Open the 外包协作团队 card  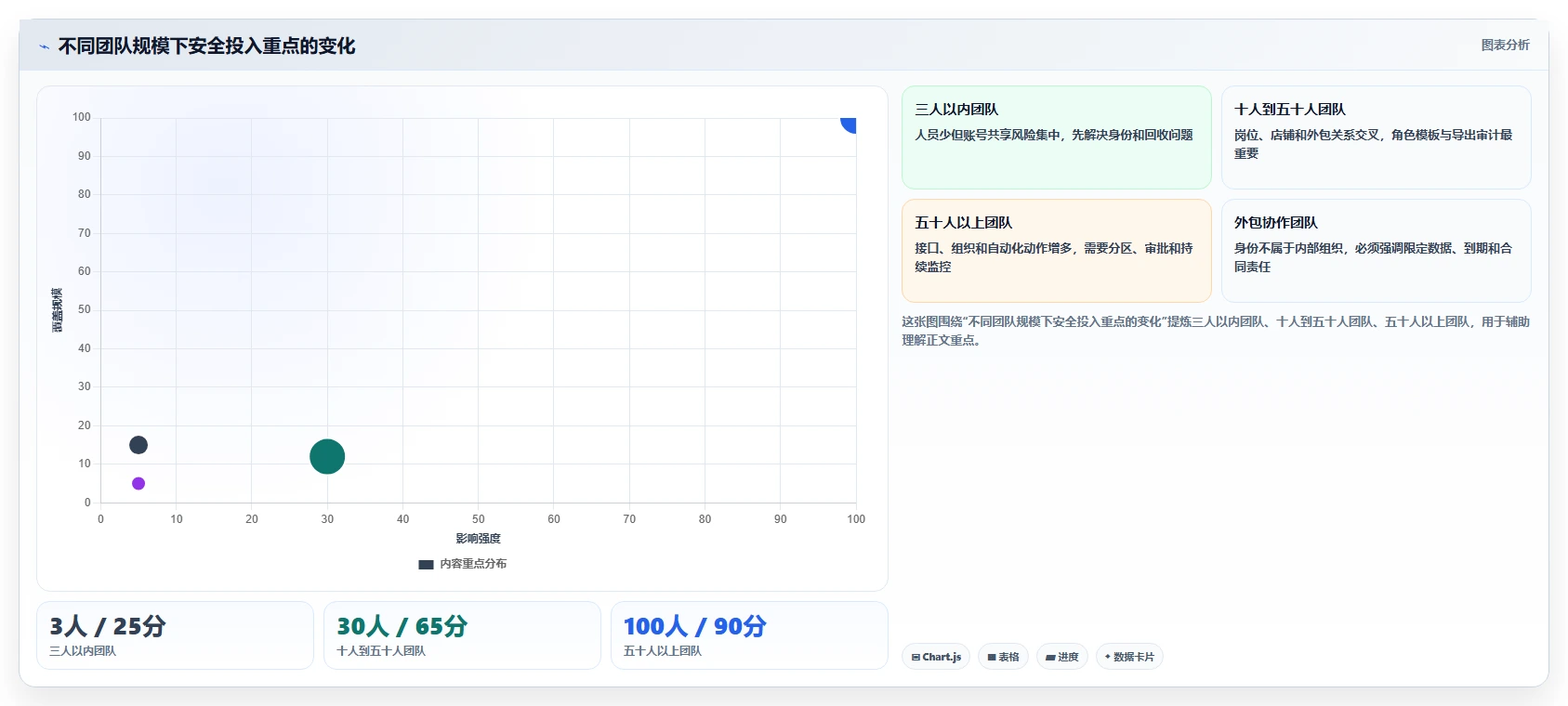pos(1376,251)
